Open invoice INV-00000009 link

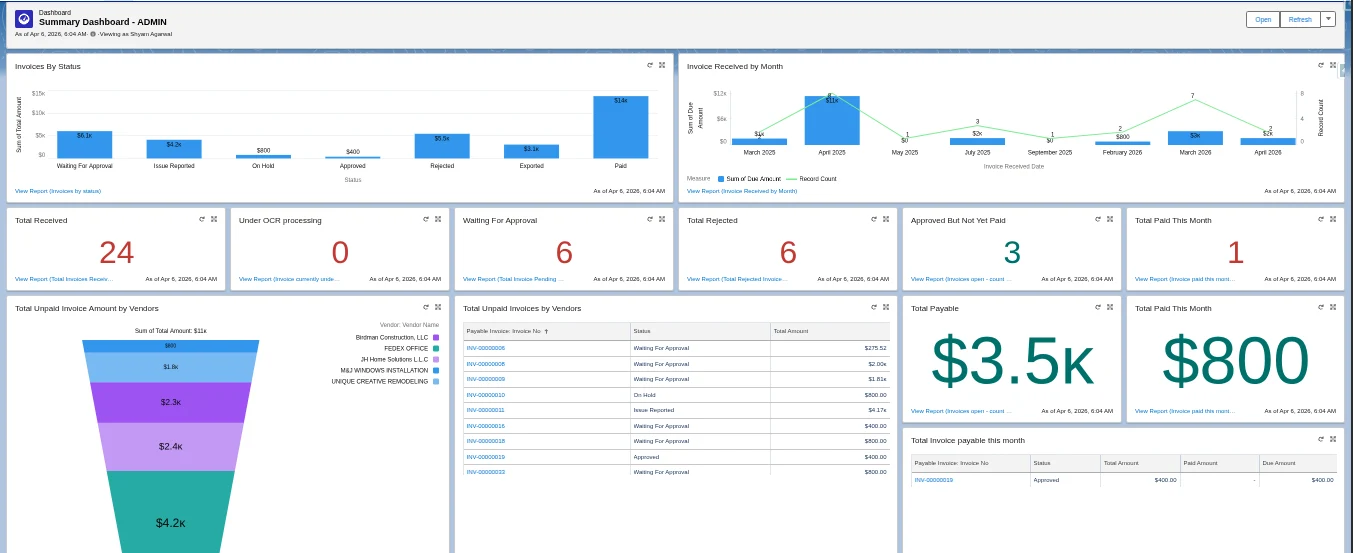(486, 379)
